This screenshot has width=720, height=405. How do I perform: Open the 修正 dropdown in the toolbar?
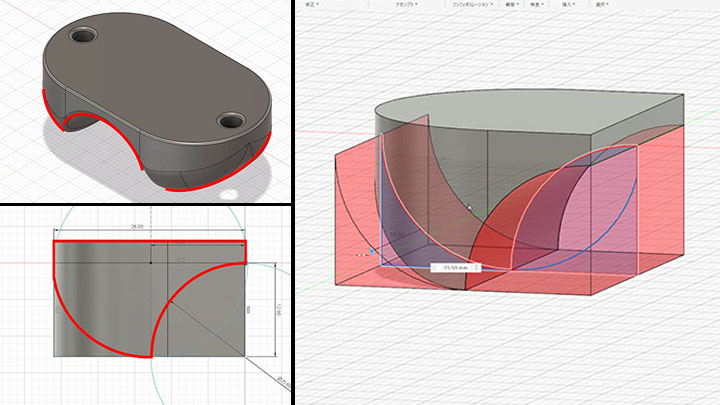(x=311, y=5)
